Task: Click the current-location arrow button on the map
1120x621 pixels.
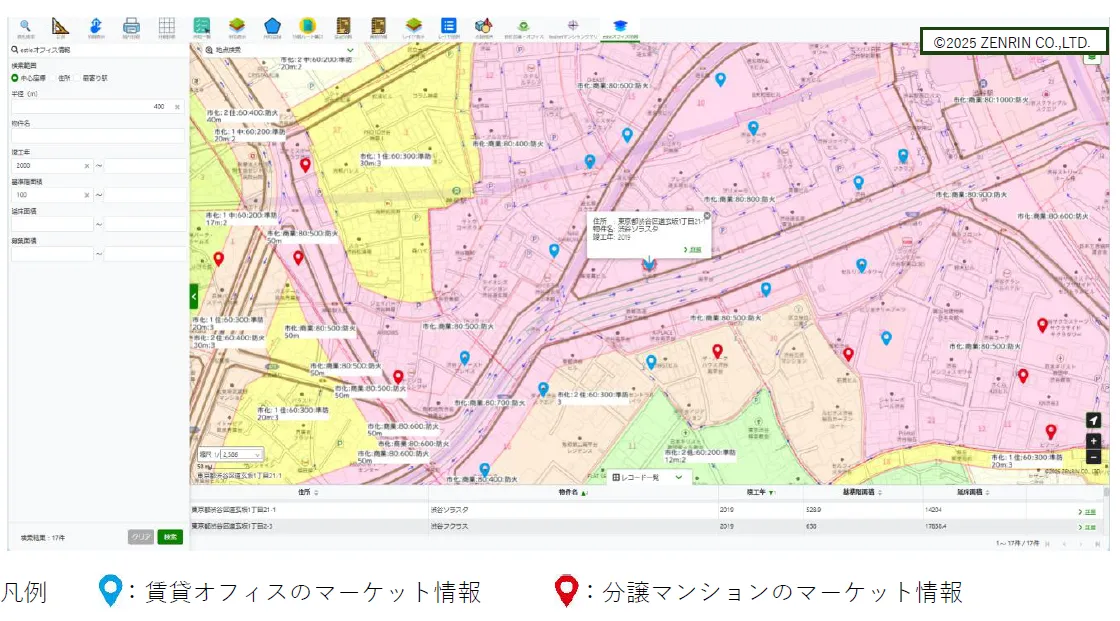Action: coord(1093,420)
